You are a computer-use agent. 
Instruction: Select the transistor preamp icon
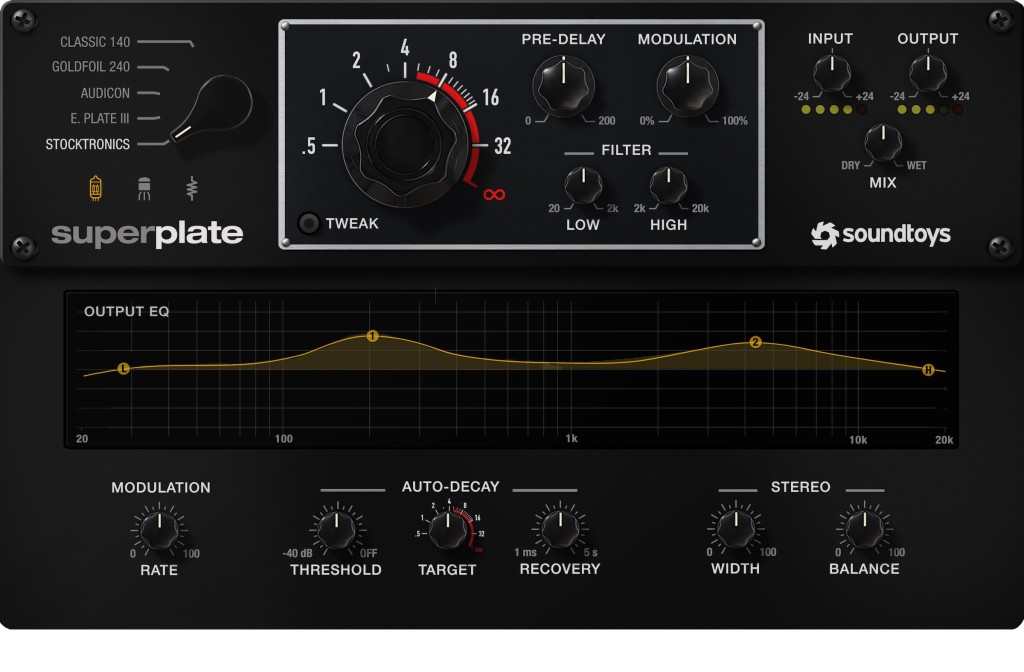(x=143, y=187)
